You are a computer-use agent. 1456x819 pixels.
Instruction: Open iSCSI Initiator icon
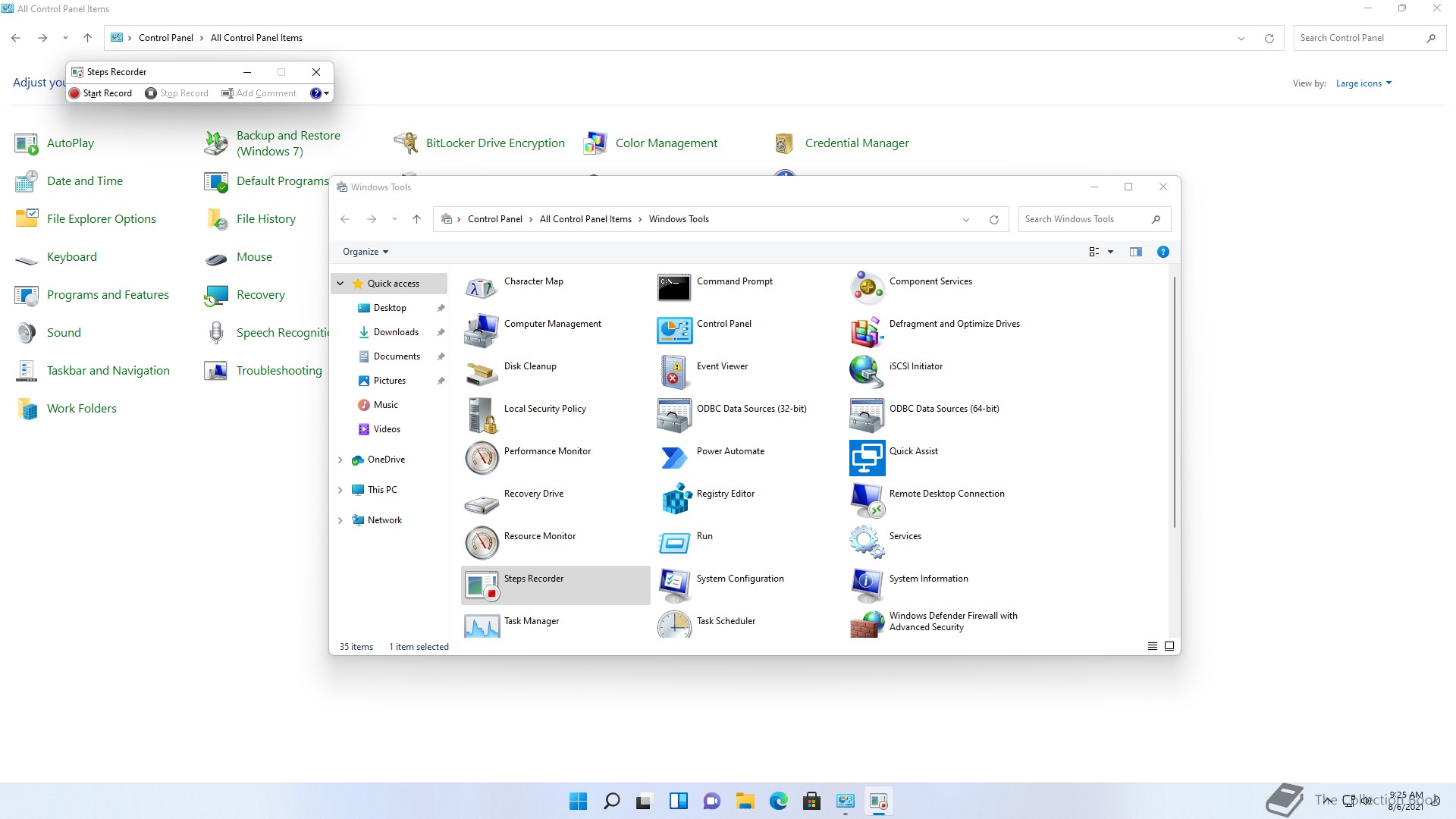(867, 373)
